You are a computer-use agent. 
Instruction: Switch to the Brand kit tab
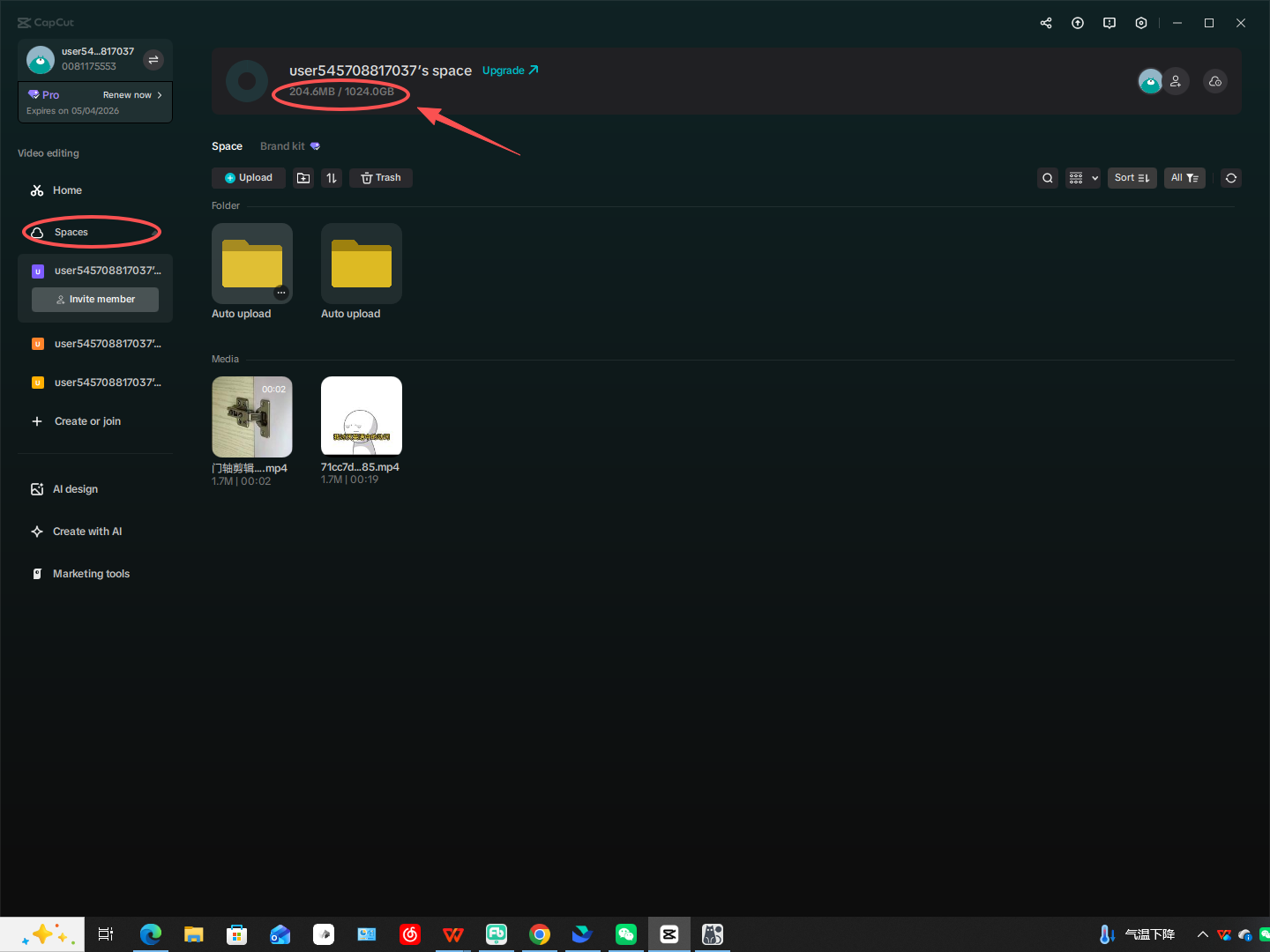click(x=290, y=146)
